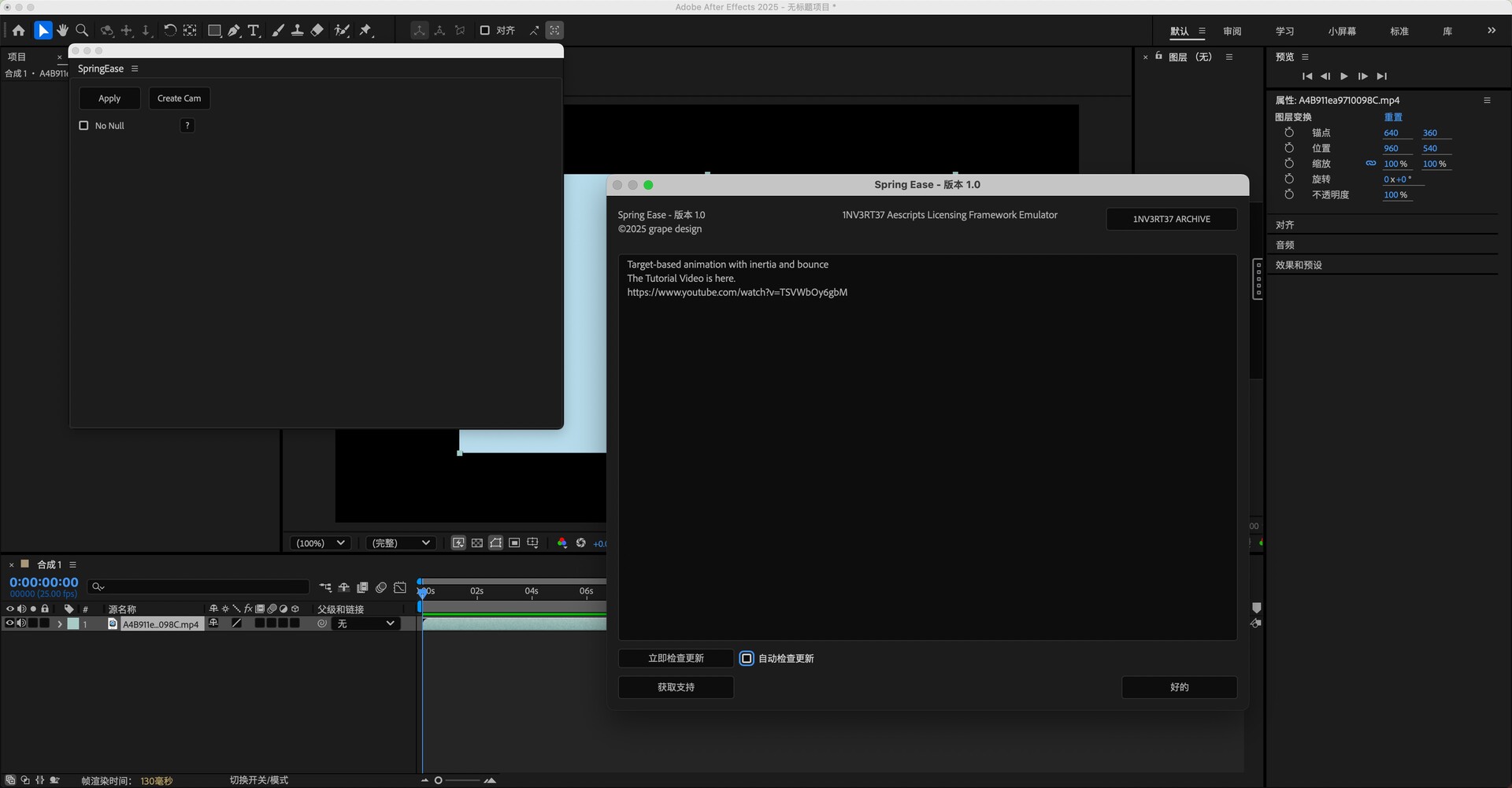Toggle scale constrain proportions link

1371,164
